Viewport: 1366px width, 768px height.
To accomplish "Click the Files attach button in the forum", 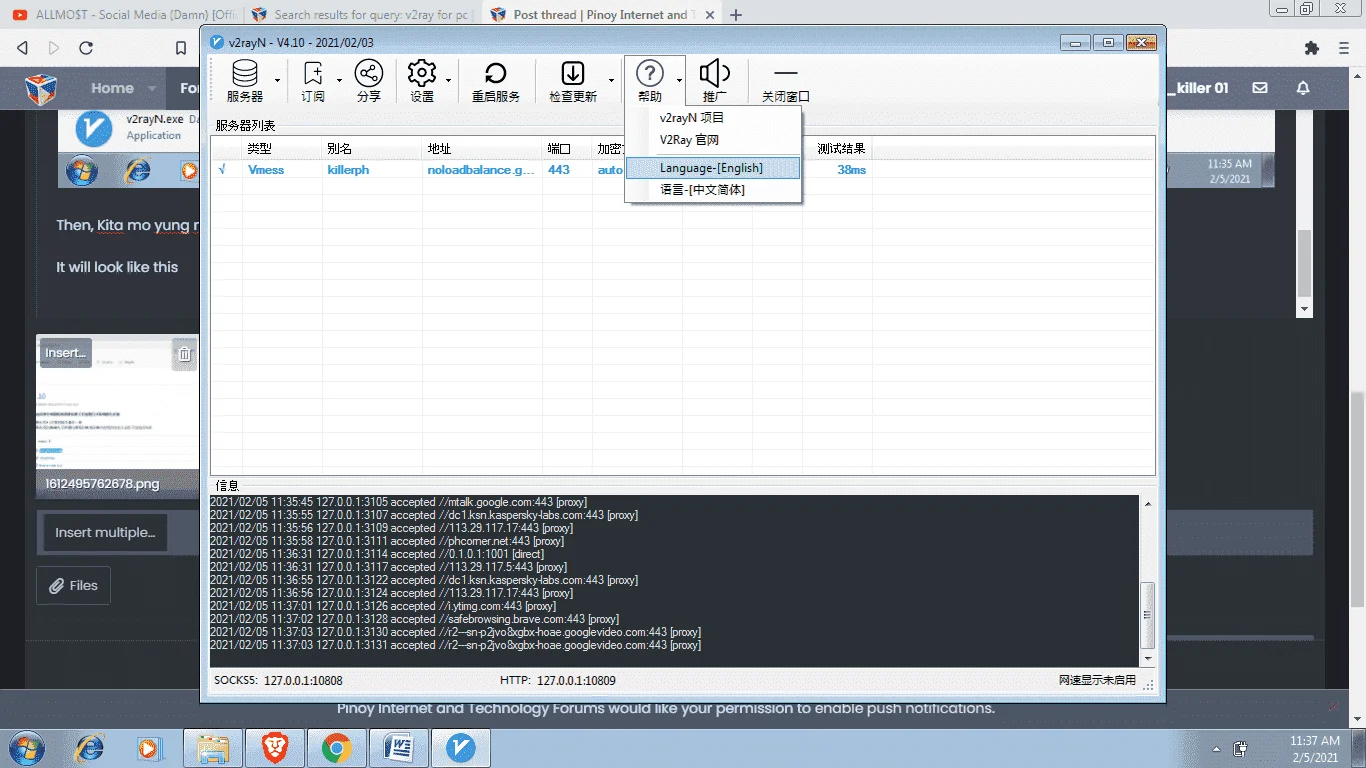I will click(73, 586).
